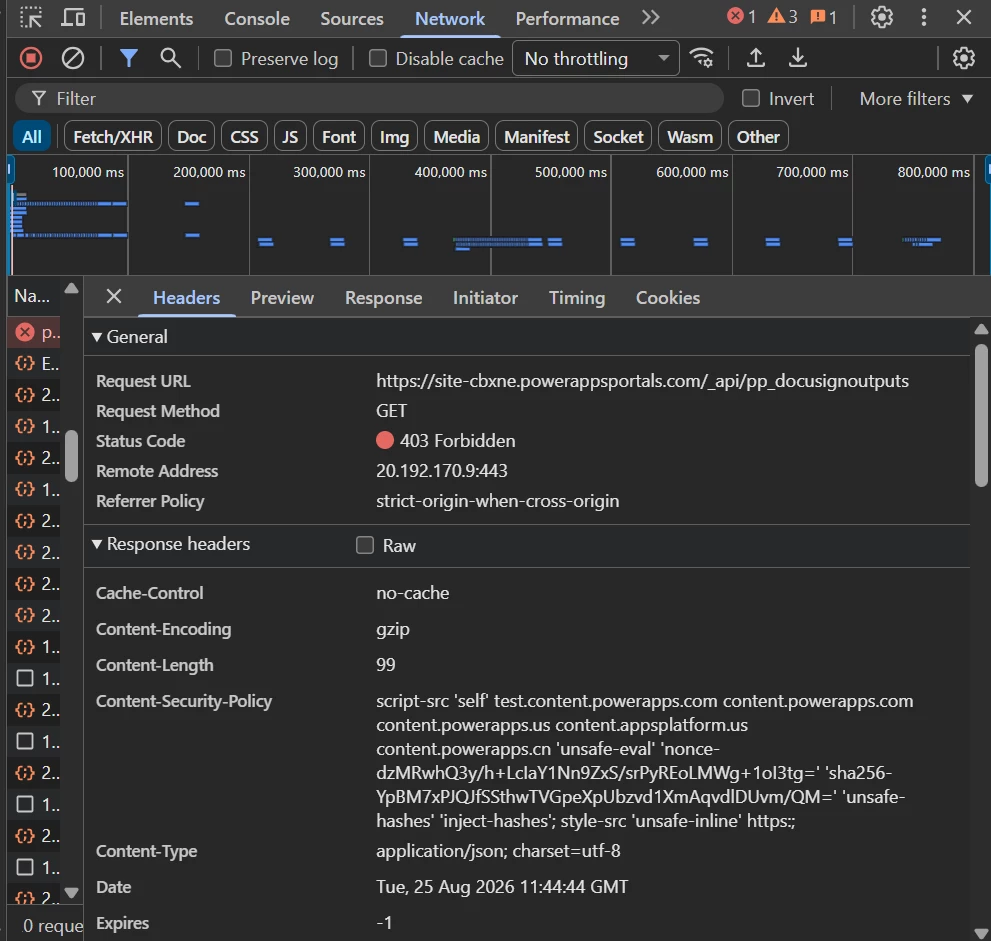Toggle Preserve log checkbox
991x941 pixels.
pyautogui.click(x=222, y=58)
